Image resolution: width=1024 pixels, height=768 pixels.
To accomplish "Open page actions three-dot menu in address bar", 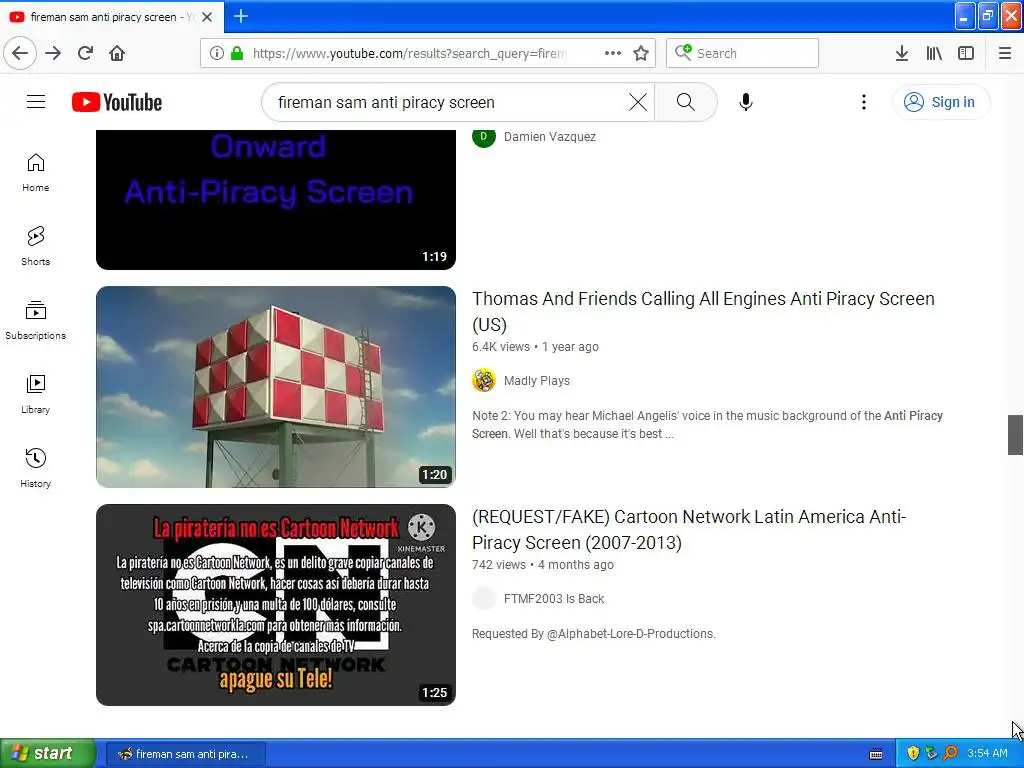I will 613,53.
